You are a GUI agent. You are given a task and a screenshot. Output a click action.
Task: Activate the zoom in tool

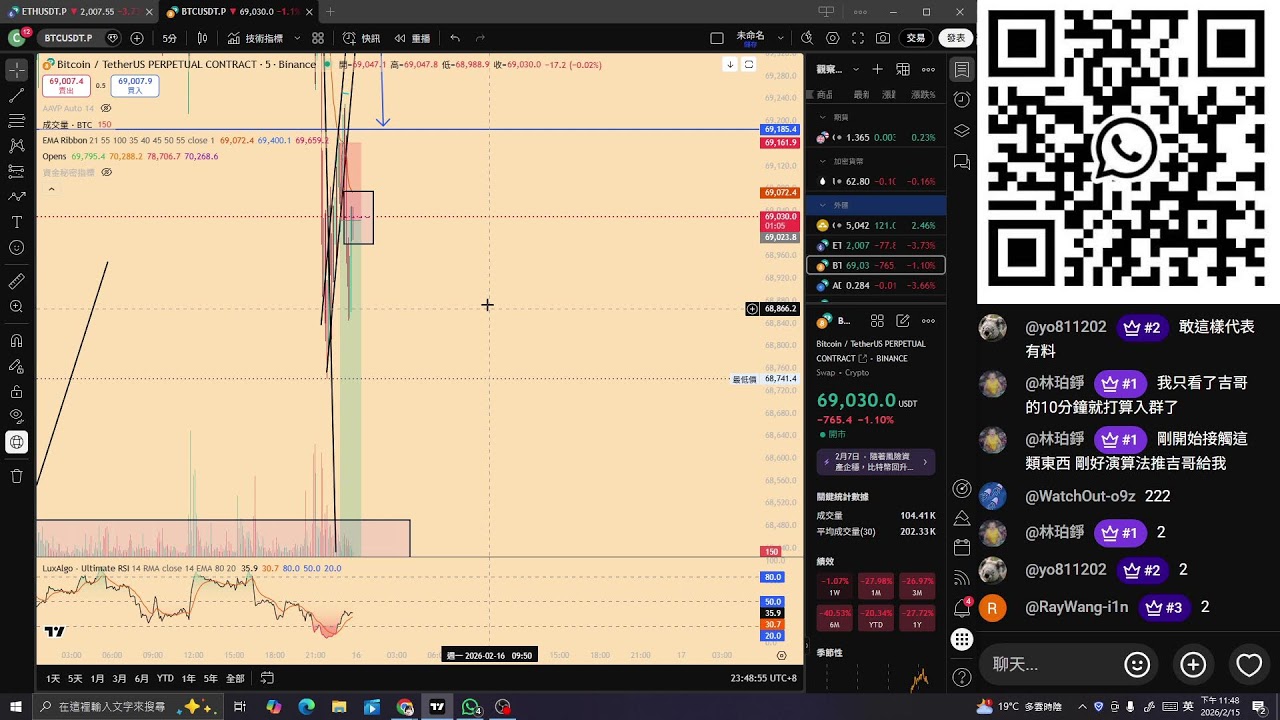click(x=16, y=307)
